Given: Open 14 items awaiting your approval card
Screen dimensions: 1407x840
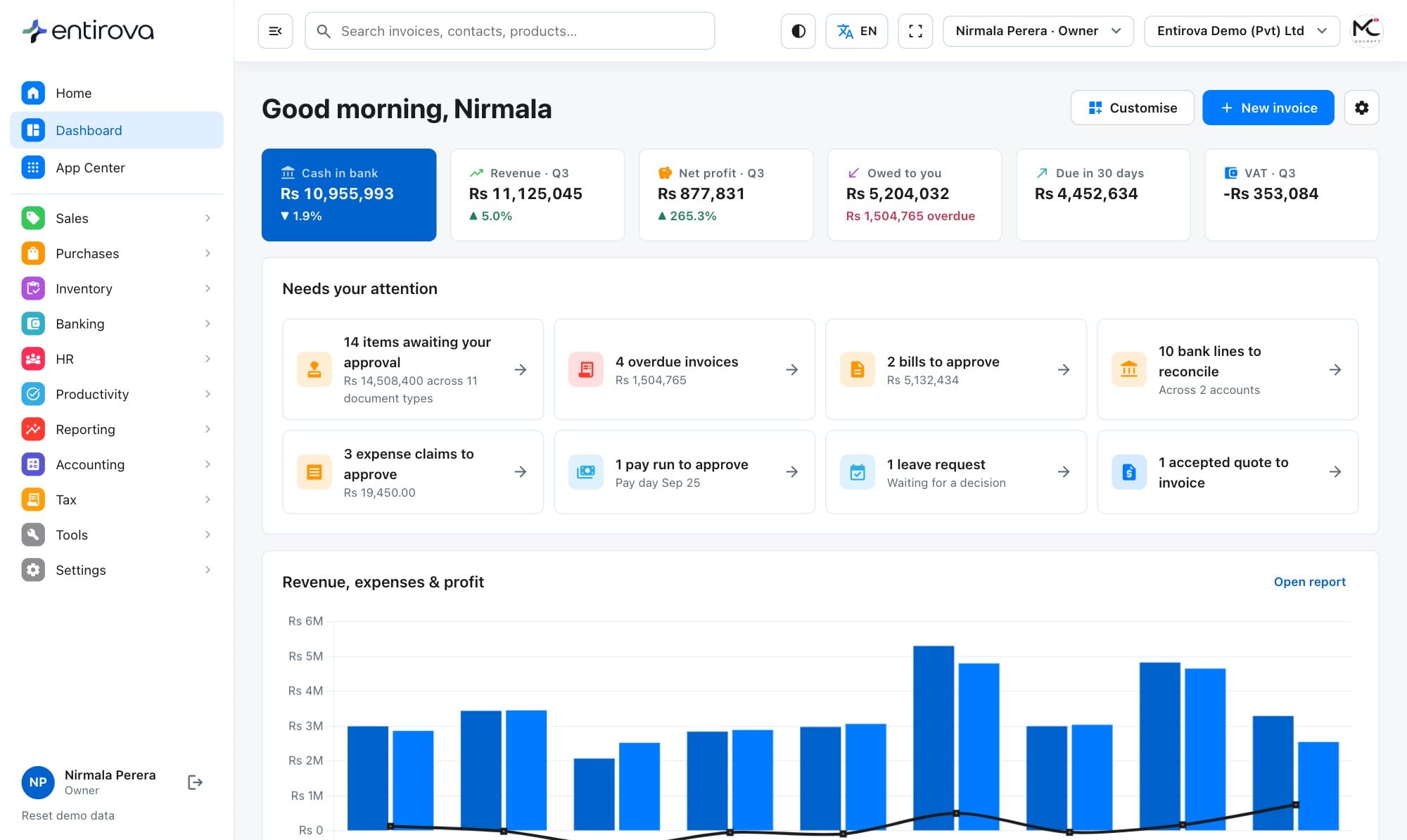Looking at the screenshot, I should pos(412,369).
